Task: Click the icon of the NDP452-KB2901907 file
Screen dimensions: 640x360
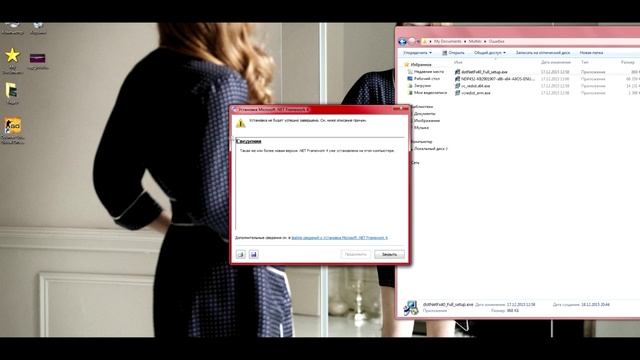Action: click(x=457, y=79)
